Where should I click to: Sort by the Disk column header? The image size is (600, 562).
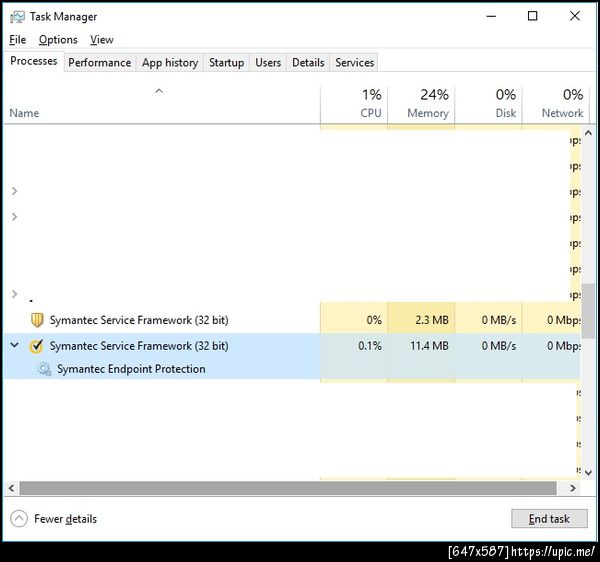point(489,103)
